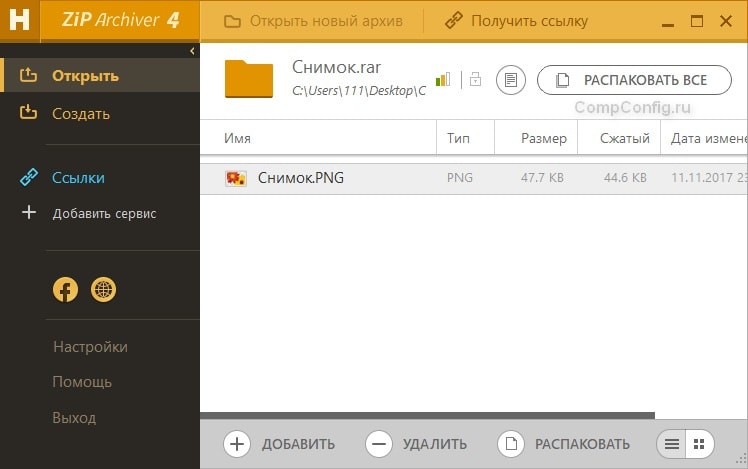Click РАСПАКОВАТЬ ВСЕ button
The image size is (748, 469).
[634, 80]
